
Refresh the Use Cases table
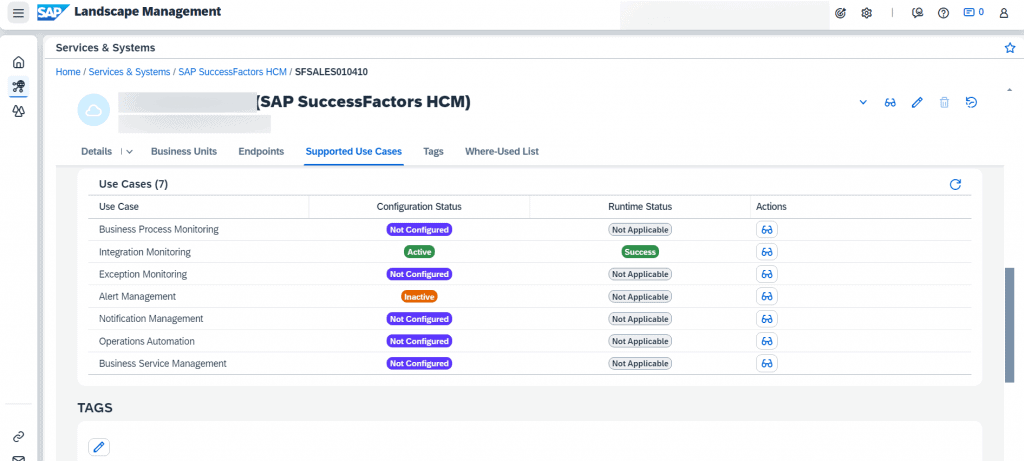[x=955, y=184]
